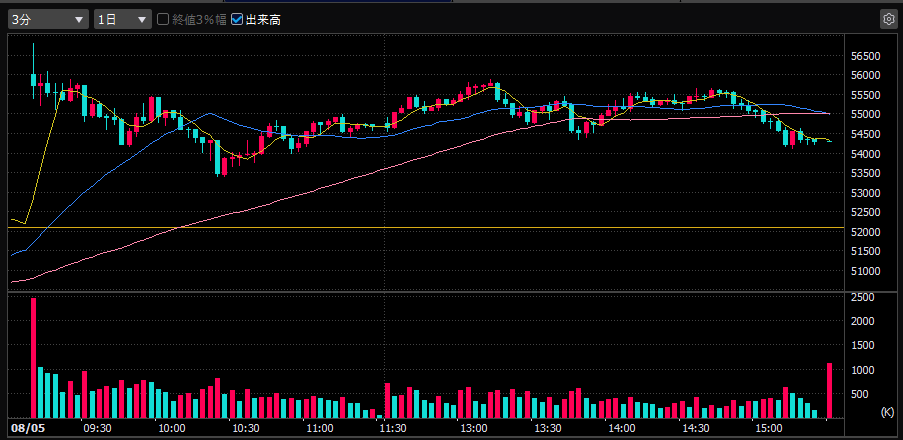The image size is (903, 440).
Task: Click the 53500 price axis label
Action: pos(865,173)
